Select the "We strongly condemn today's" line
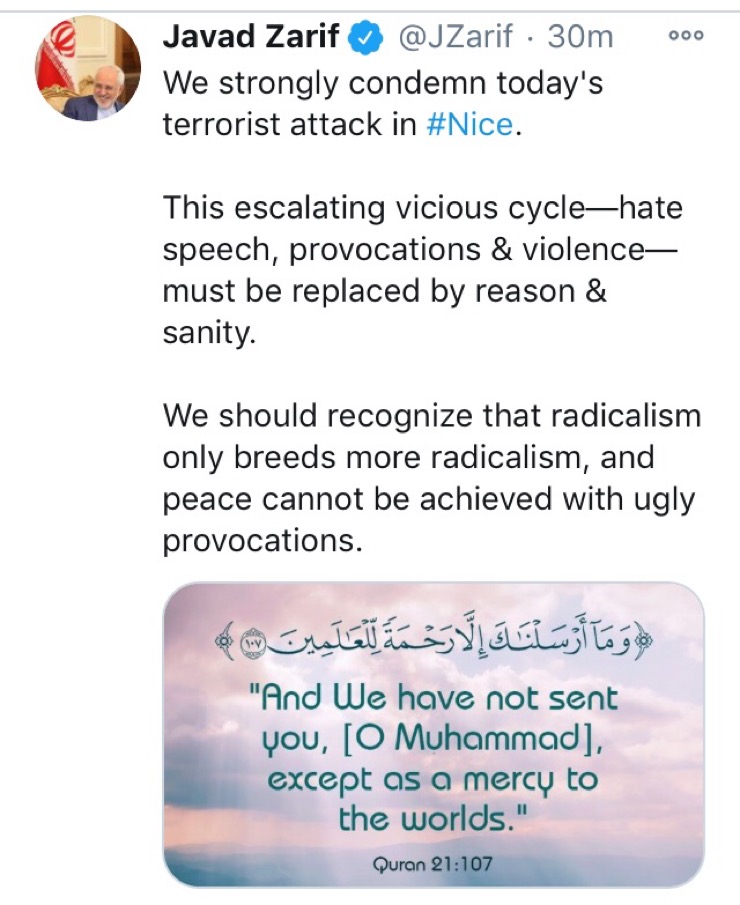 point(383,82)
